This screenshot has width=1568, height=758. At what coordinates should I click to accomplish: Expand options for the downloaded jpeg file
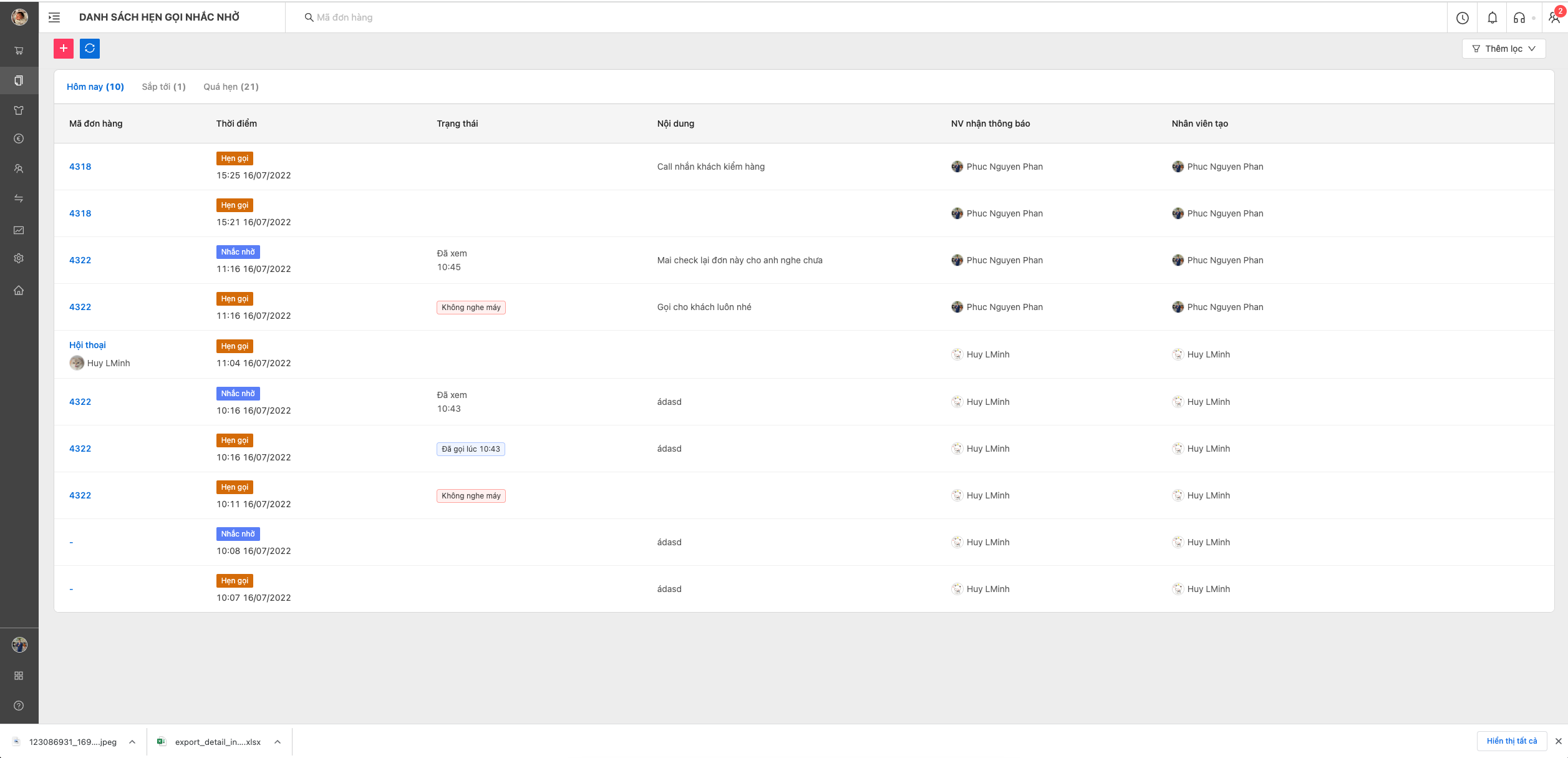tap(132, 742)
